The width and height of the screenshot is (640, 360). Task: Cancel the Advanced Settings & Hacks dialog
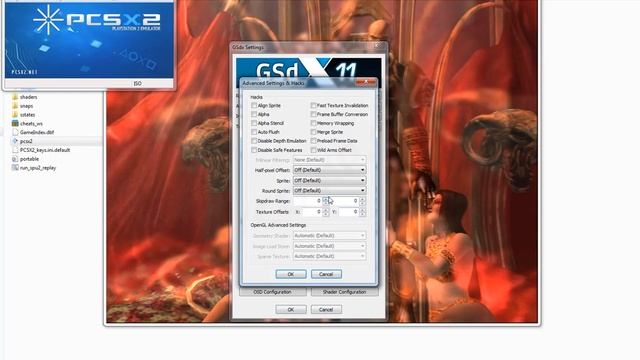326,274
